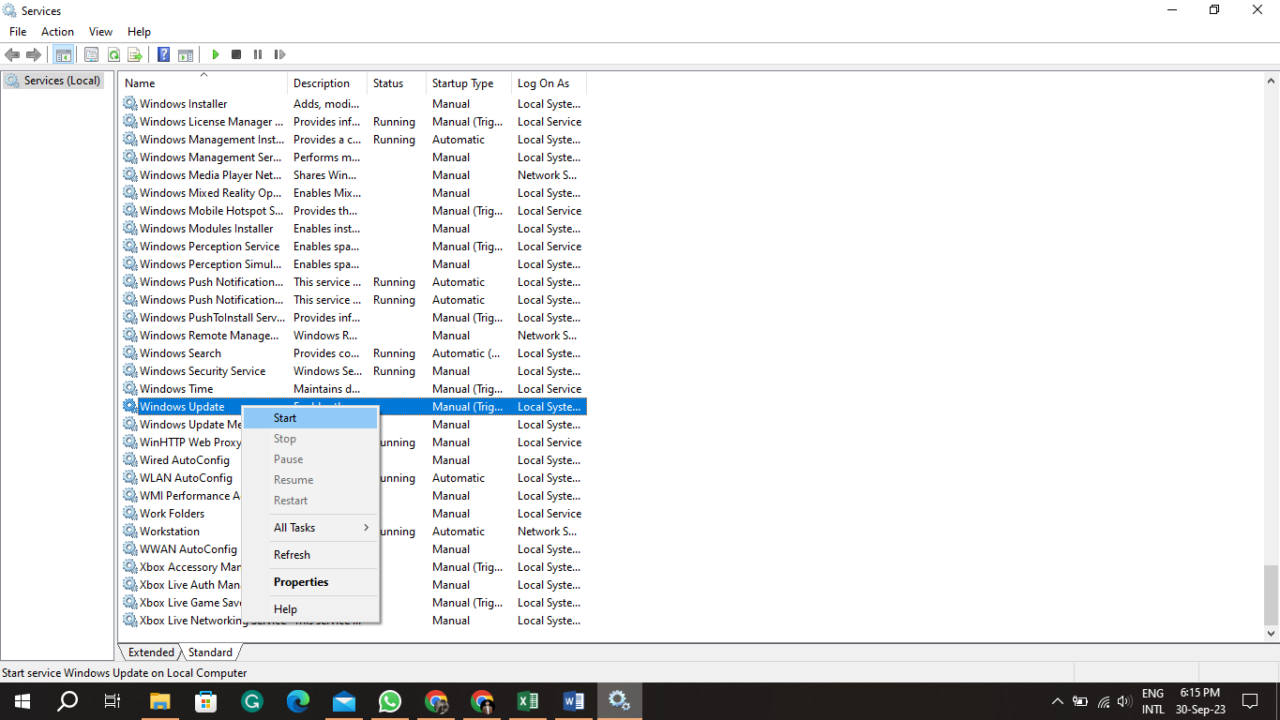The image size is (1280, 720).
Task: Expand hidden icons in the system tray
Action: click(x=1057, y=701)
